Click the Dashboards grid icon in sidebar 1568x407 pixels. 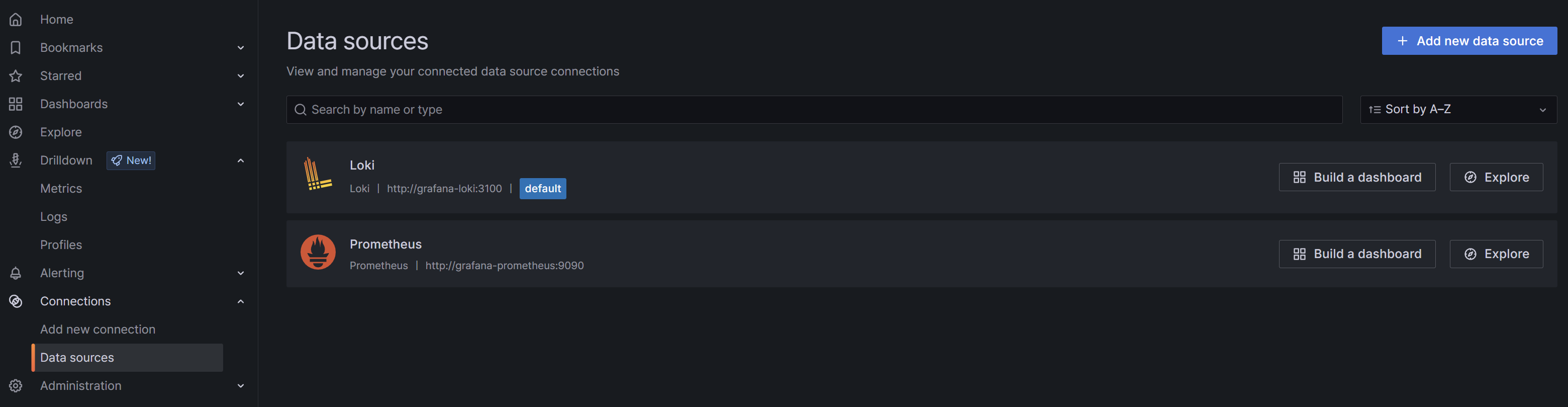[x=16, y=104]
